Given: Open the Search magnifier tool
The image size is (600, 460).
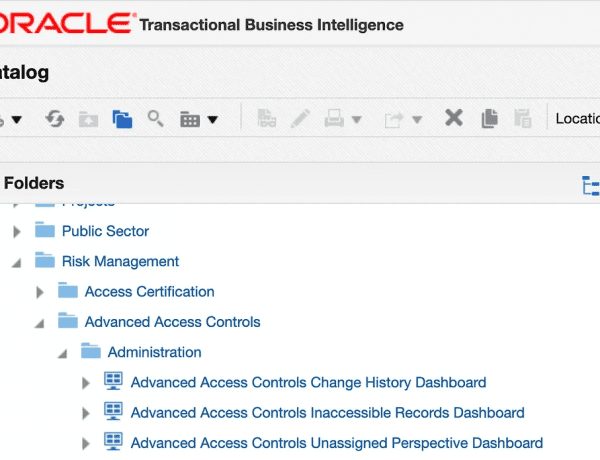Looking at the screenshot, I should pyautogui.click(x=155, y=119).
